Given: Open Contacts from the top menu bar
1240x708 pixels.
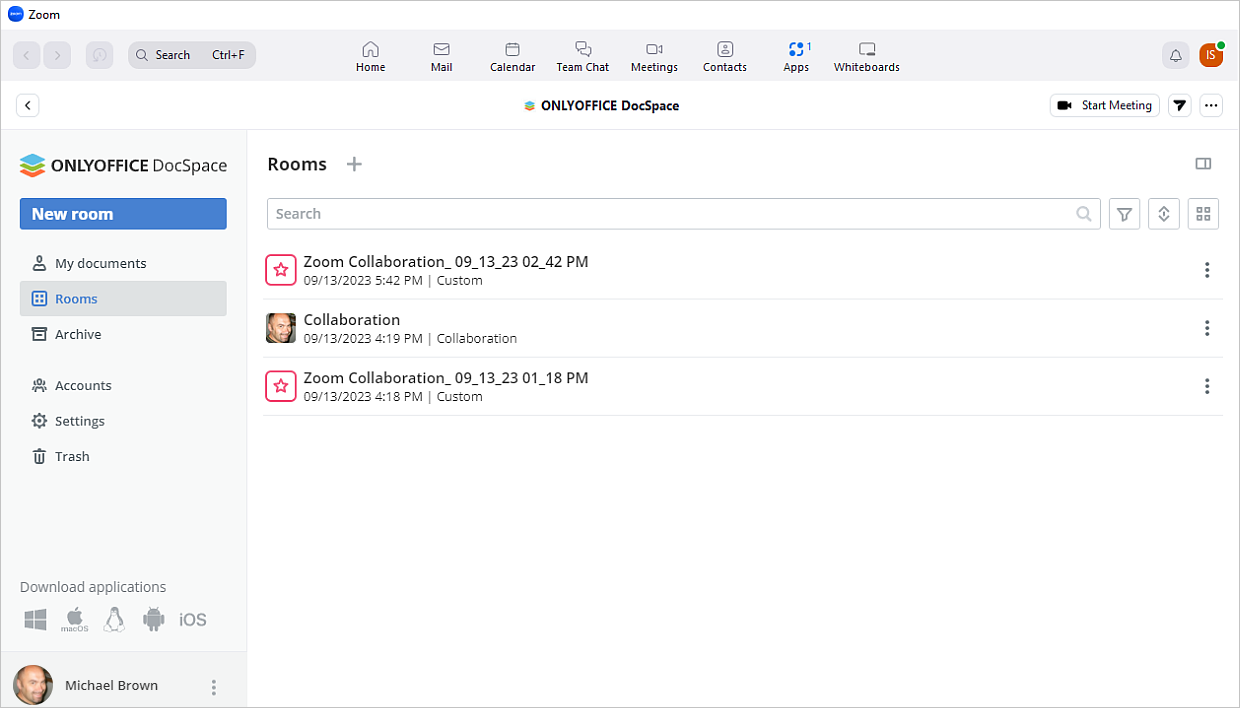Looking at the screenshot, I should click(x=724, y=55).
